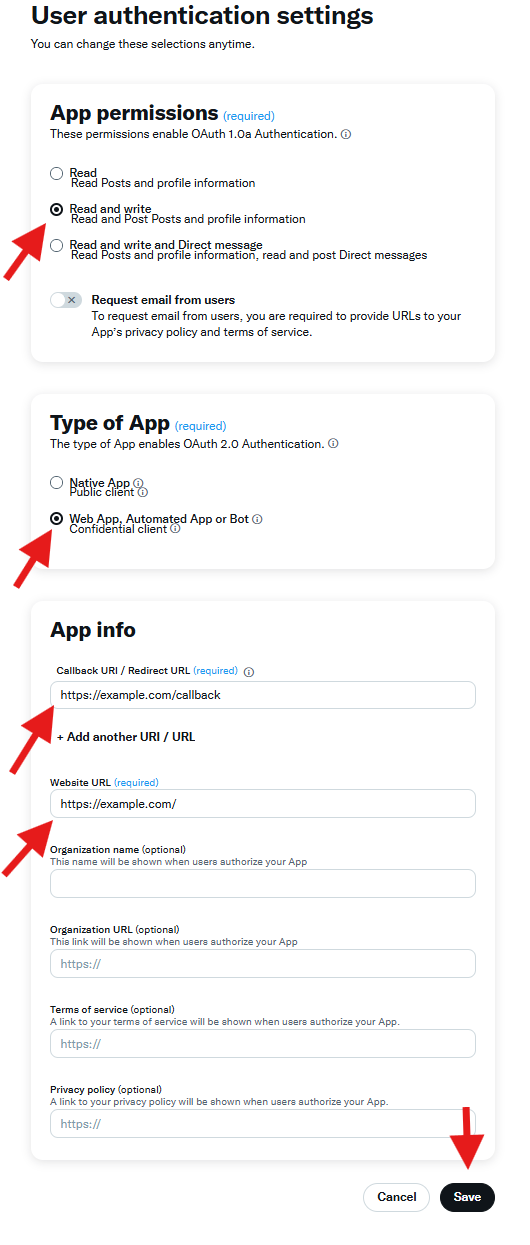Screen dimensions: 530x1245
Task: Click the Cancel button
Action: [x=397, y=1197]
